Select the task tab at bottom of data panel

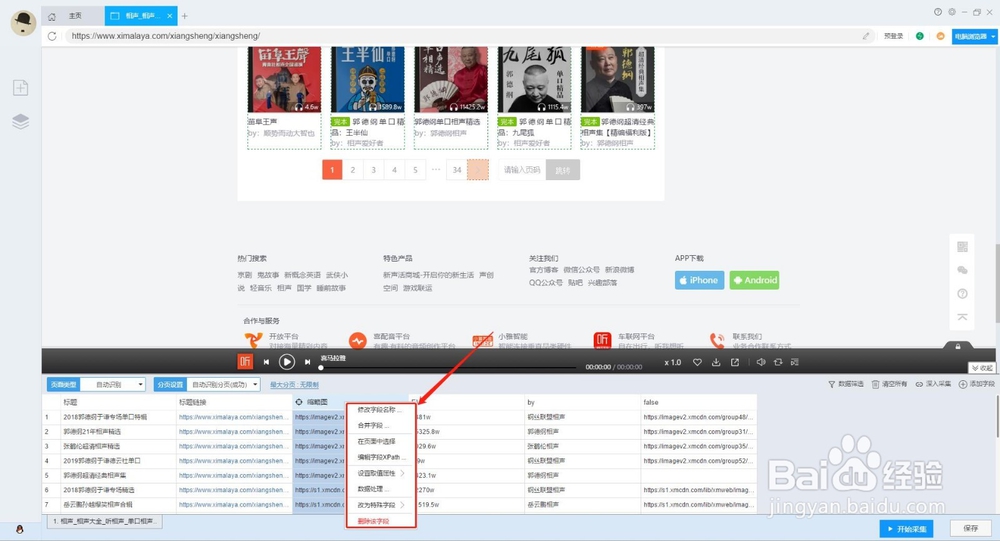104,521
